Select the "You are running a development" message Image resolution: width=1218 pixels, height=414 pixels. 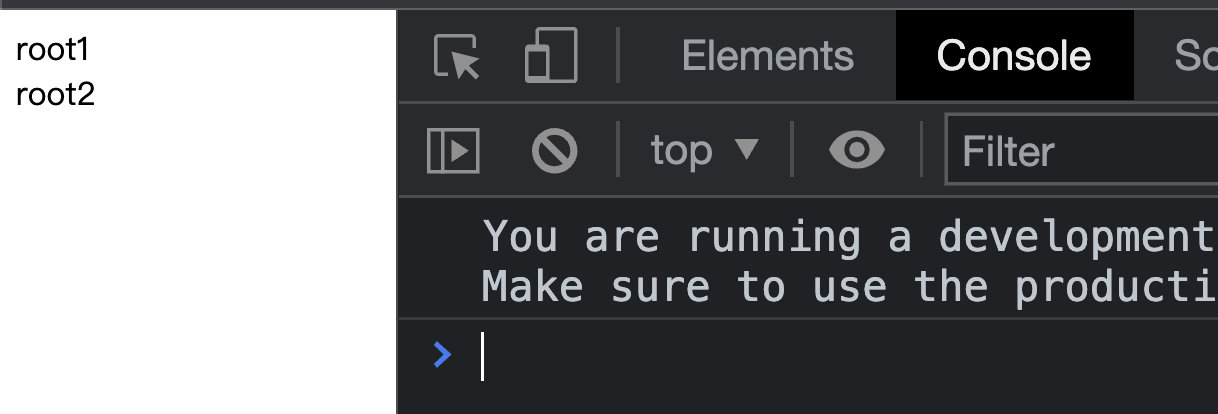click(x=848, y=237)
